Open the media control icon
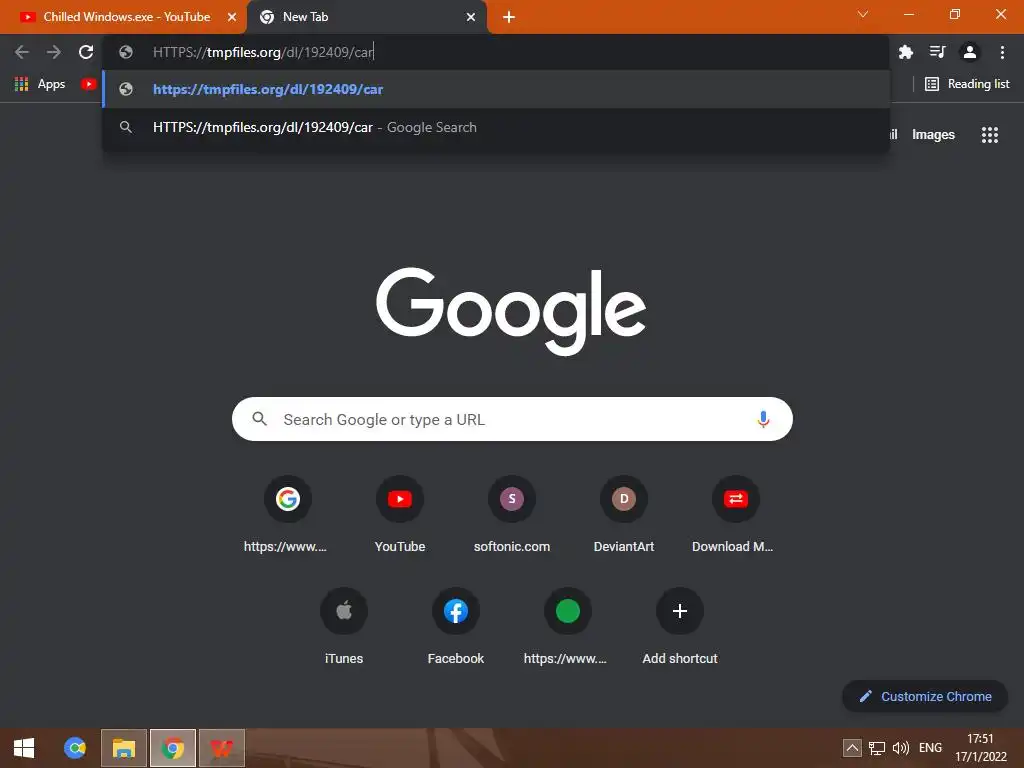Image resolution: width=1024 pixels, height=768 pixels. click(937, 52)
